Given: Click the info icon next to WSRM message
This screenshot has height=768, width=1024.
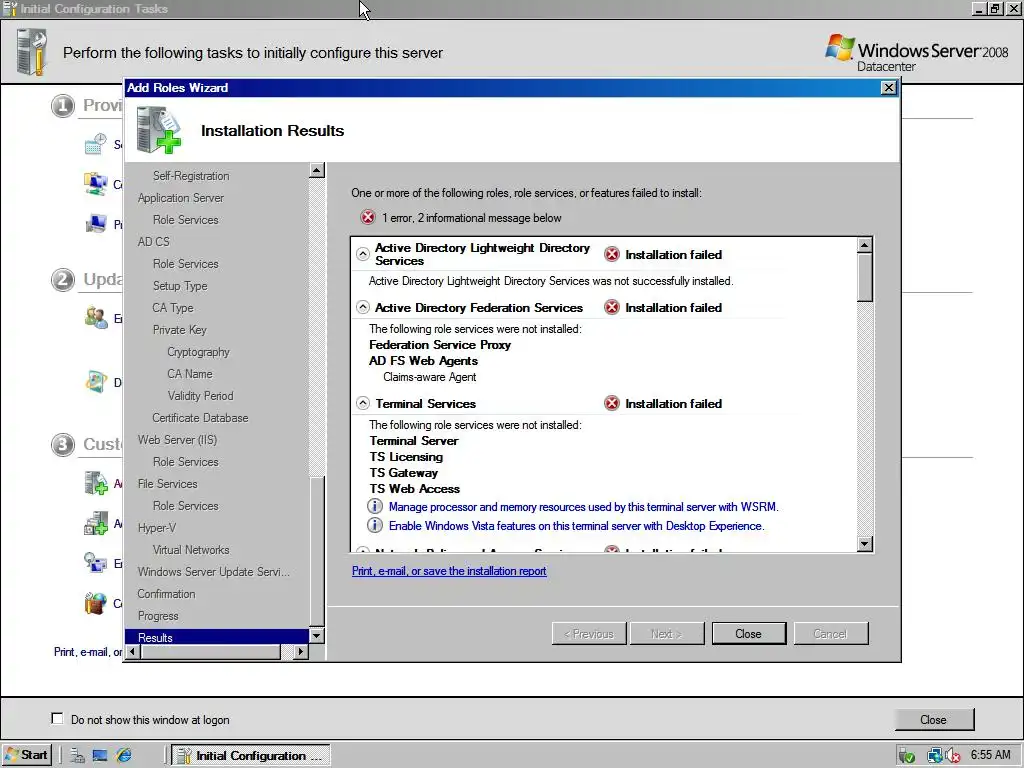Looking at the screenshot, I should pos(375,506).
